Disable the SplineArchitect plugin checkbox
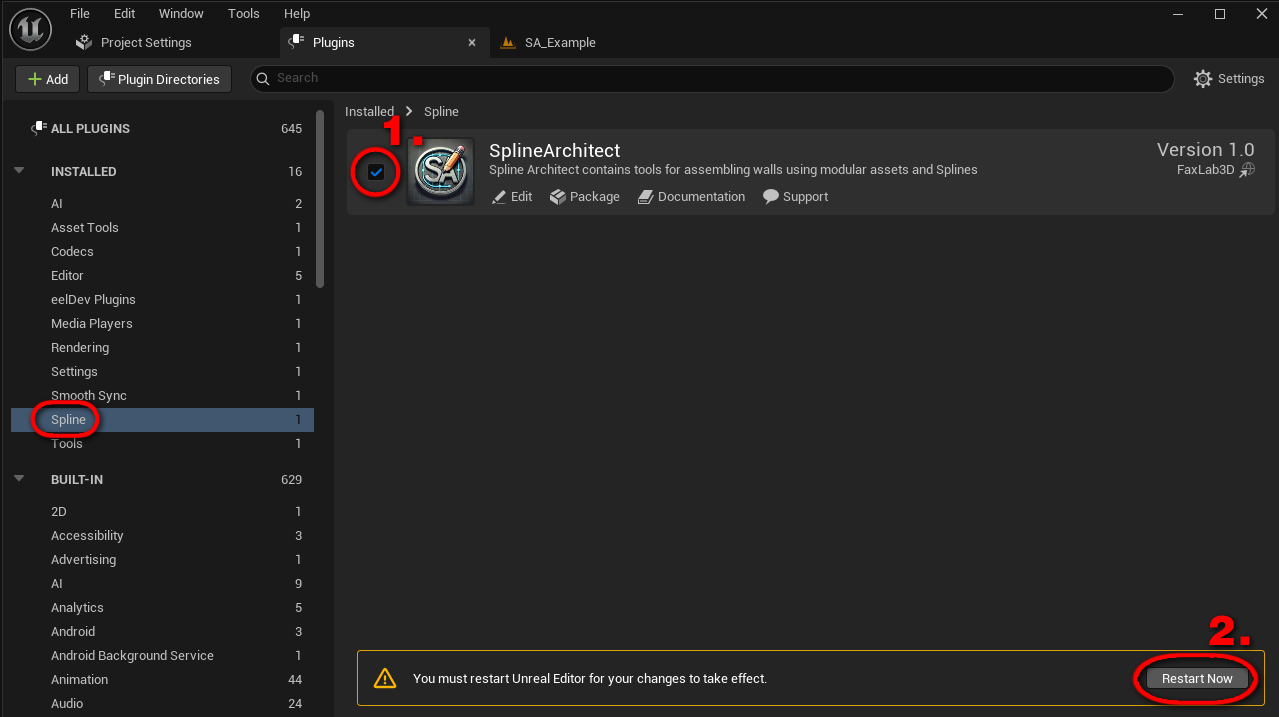The image size is (1279, 717). 376,172
